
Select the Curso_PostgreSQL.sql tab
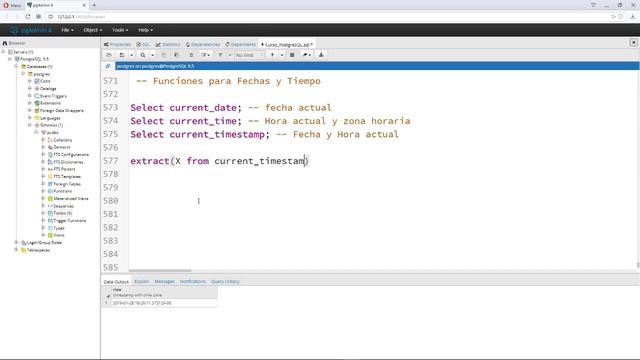pyautogui.click(x=287, y=44)
